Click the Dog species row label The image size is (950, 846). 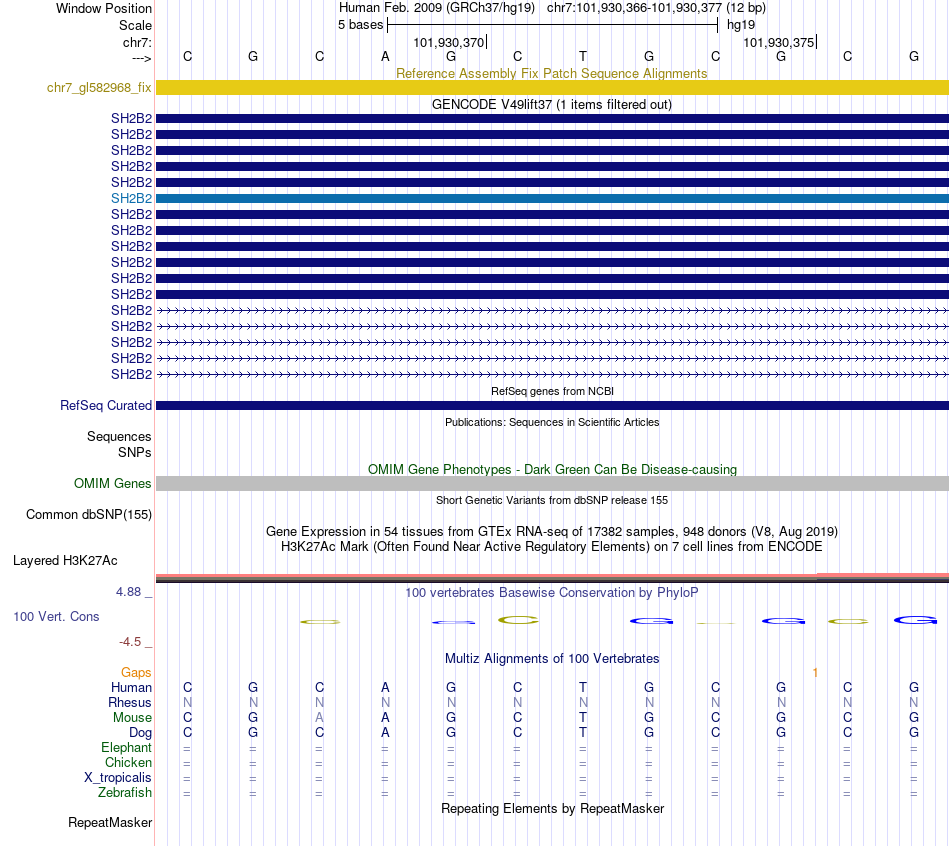pos(141,733)
